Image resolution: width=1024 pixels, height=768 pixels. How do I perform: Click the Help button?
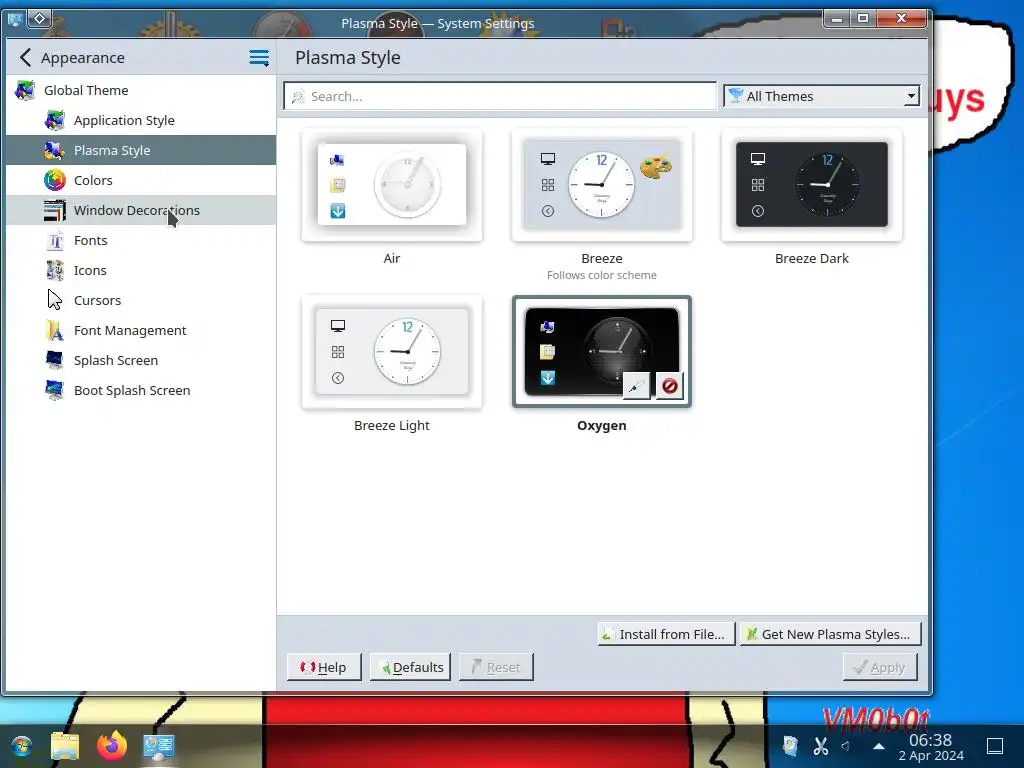(x=324, y=667)
